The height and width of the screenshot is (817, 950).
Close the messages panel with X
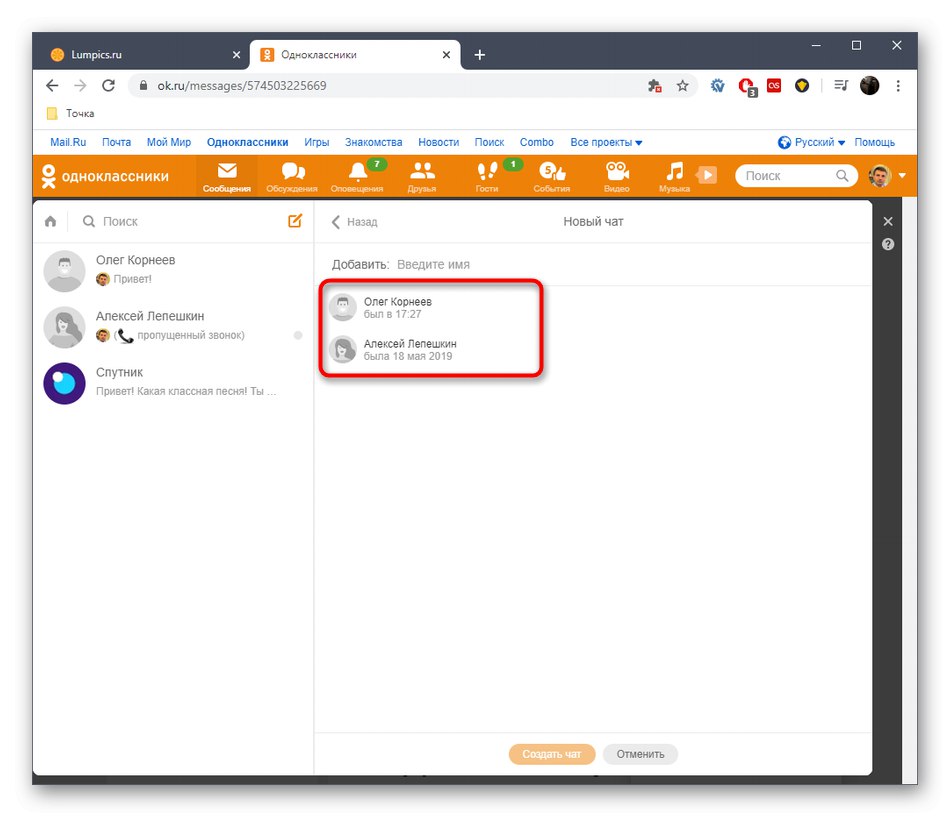(x=888, y=221)
